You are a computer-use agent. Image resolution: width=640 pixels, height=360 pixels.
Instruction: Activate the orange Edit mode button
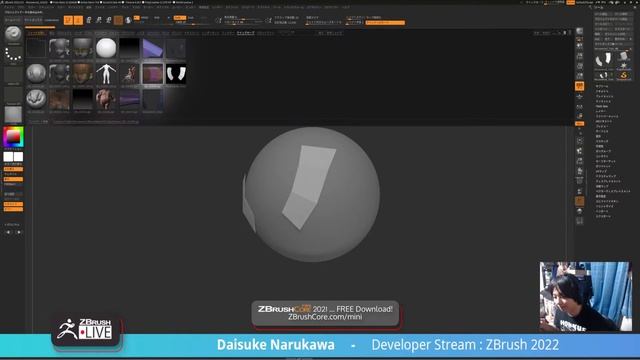(x=68, y=20)
